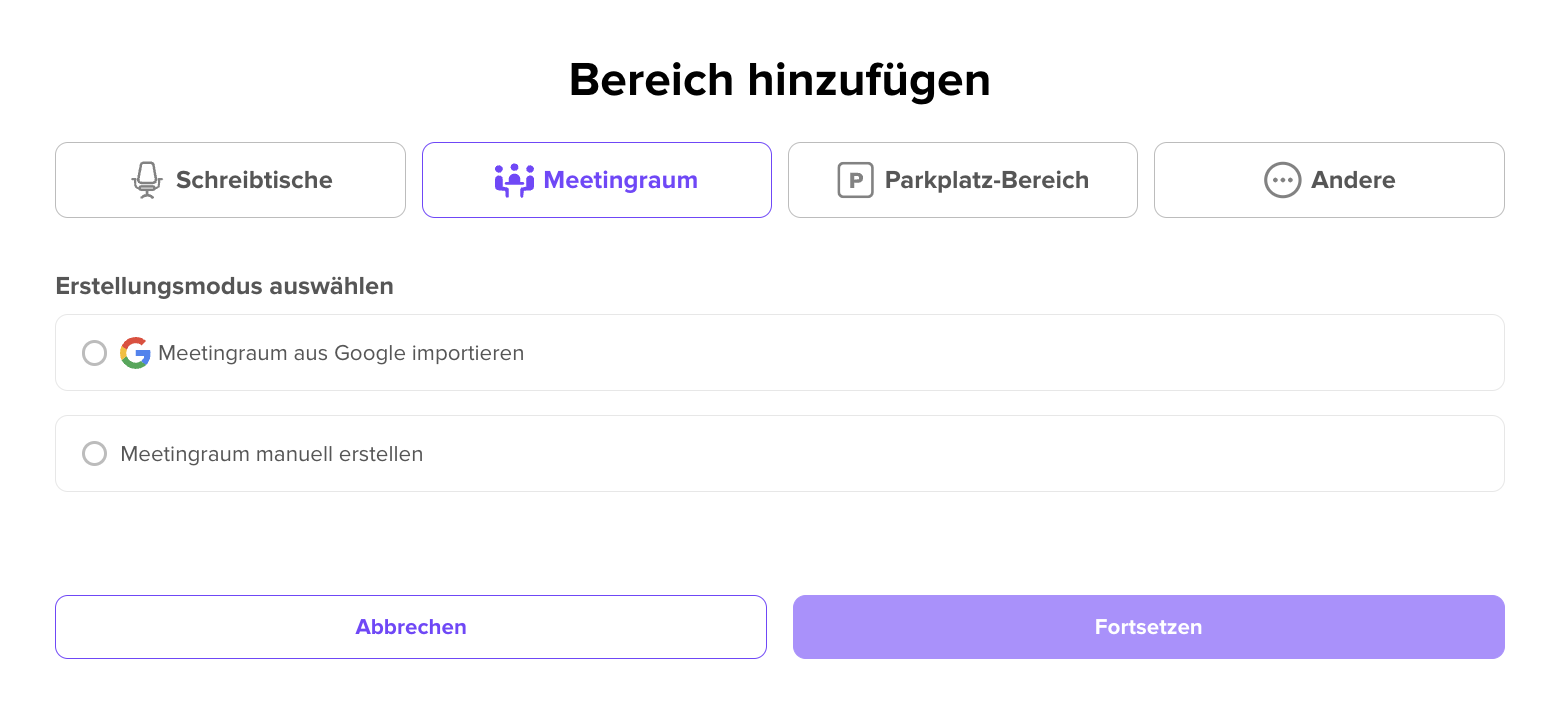
Task: Select the manual creation radio button
Action: (x=94, y=454)
